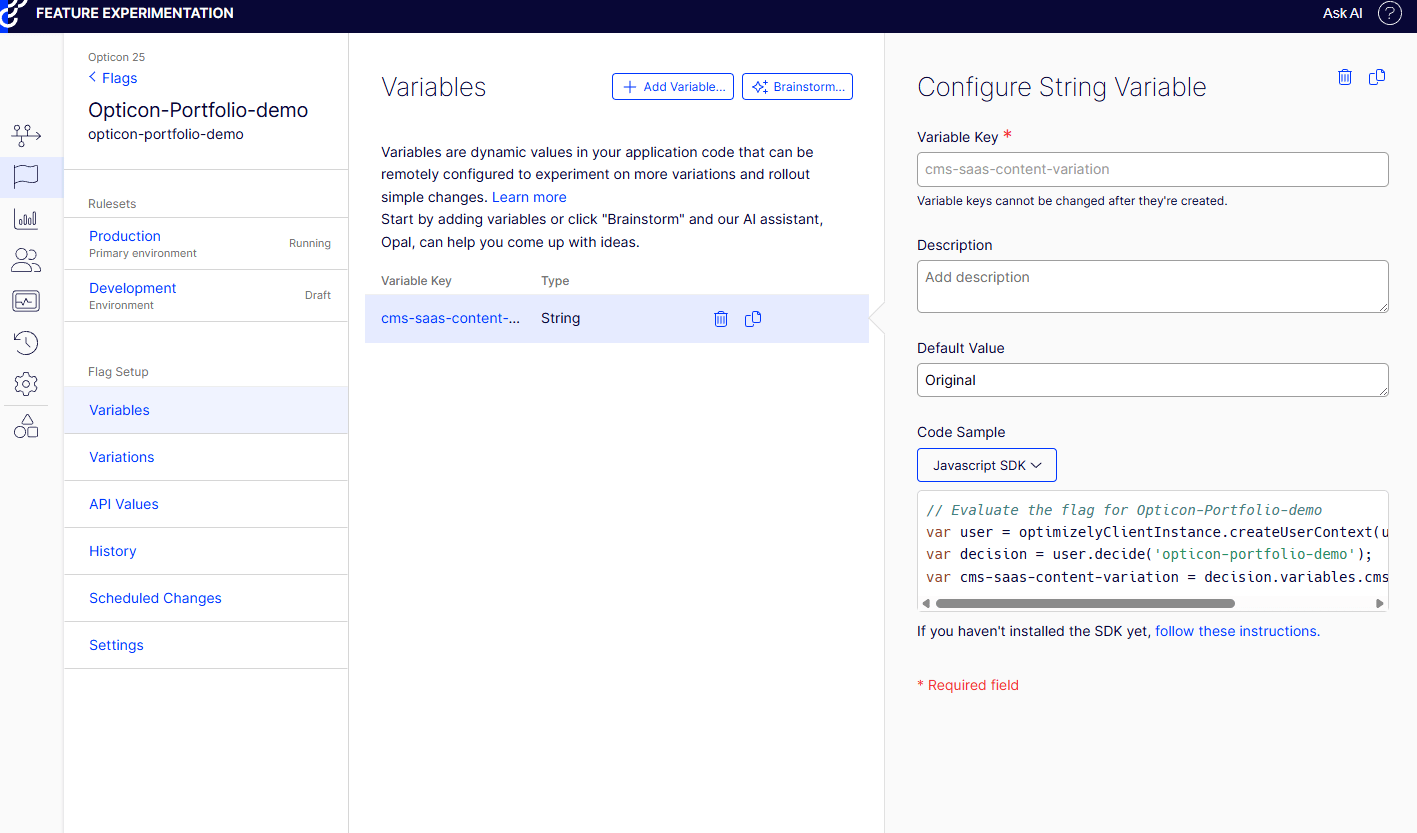Click the Default Value field showing Original
Screen dimensions: 1417x833
click(1151, 380)
